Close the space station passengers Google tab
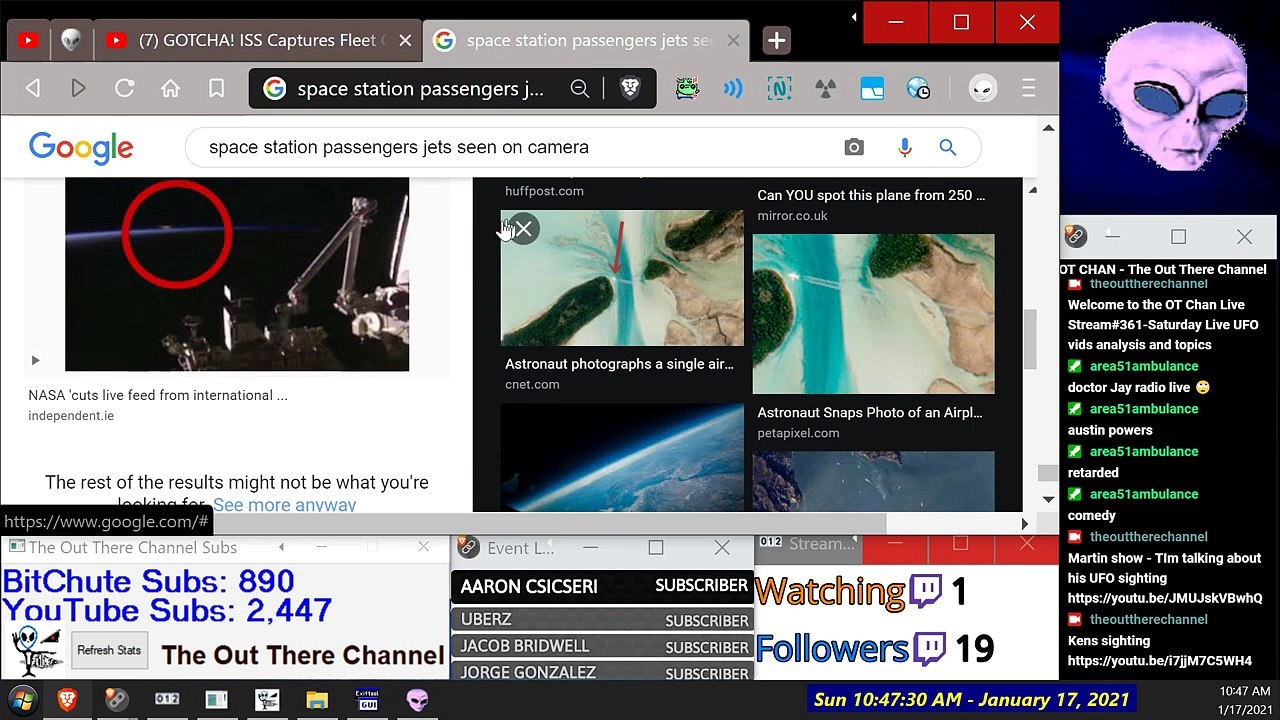This screenshot has height=720, width=1280. click(734, 41)
